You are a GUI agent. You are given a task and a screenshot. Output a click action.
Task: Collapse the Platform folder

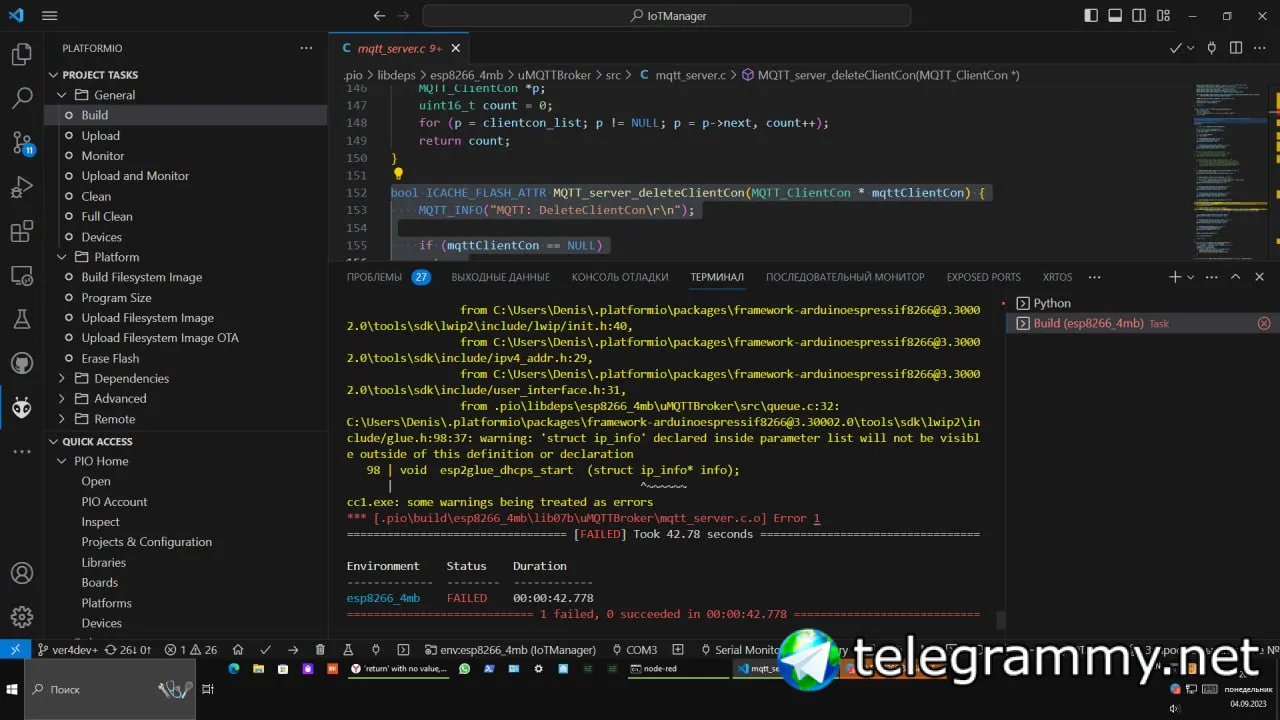pyautogui.click(x=62, y=257)
